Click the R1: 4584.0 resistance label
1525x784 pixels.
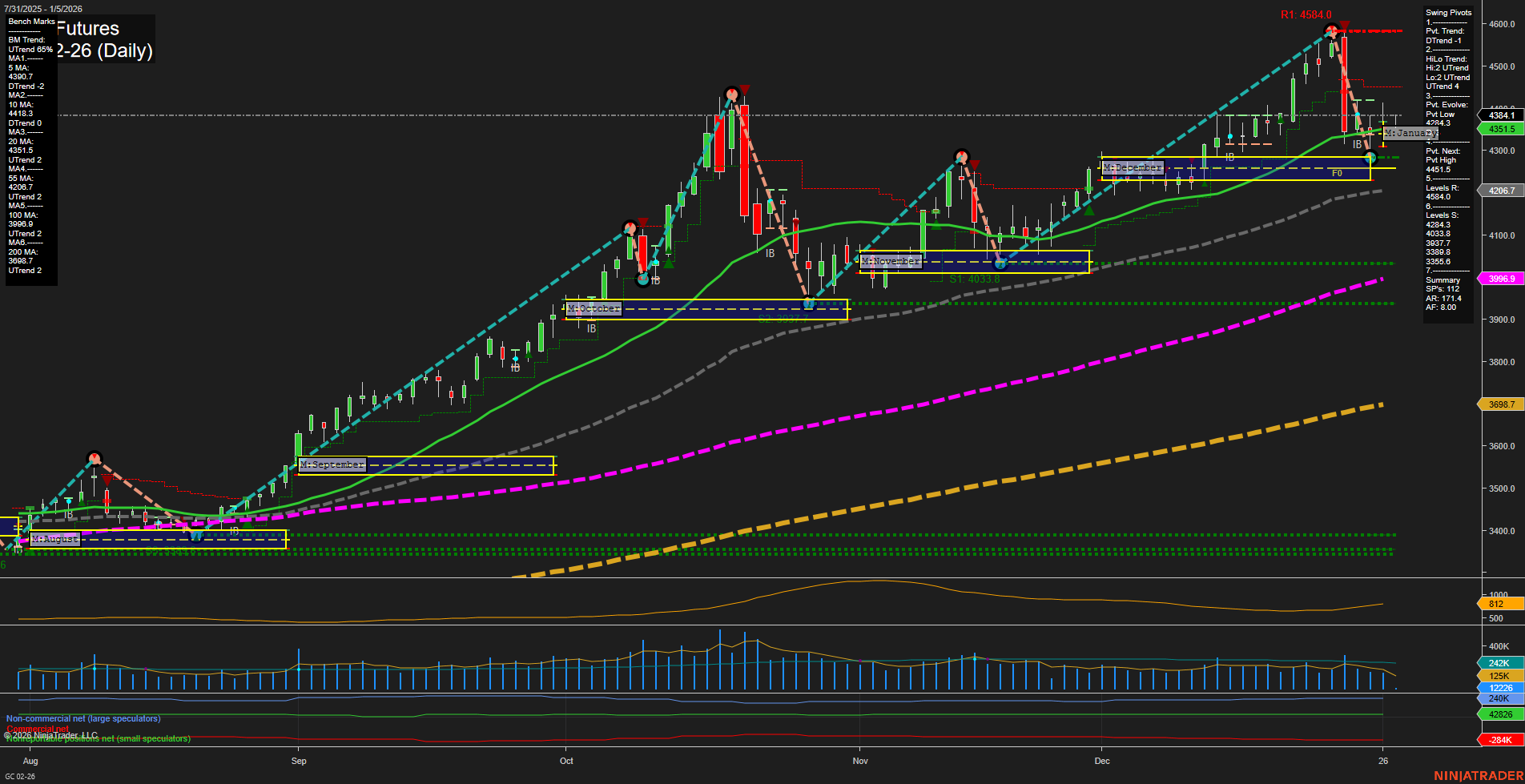(x=1307, y=13)
